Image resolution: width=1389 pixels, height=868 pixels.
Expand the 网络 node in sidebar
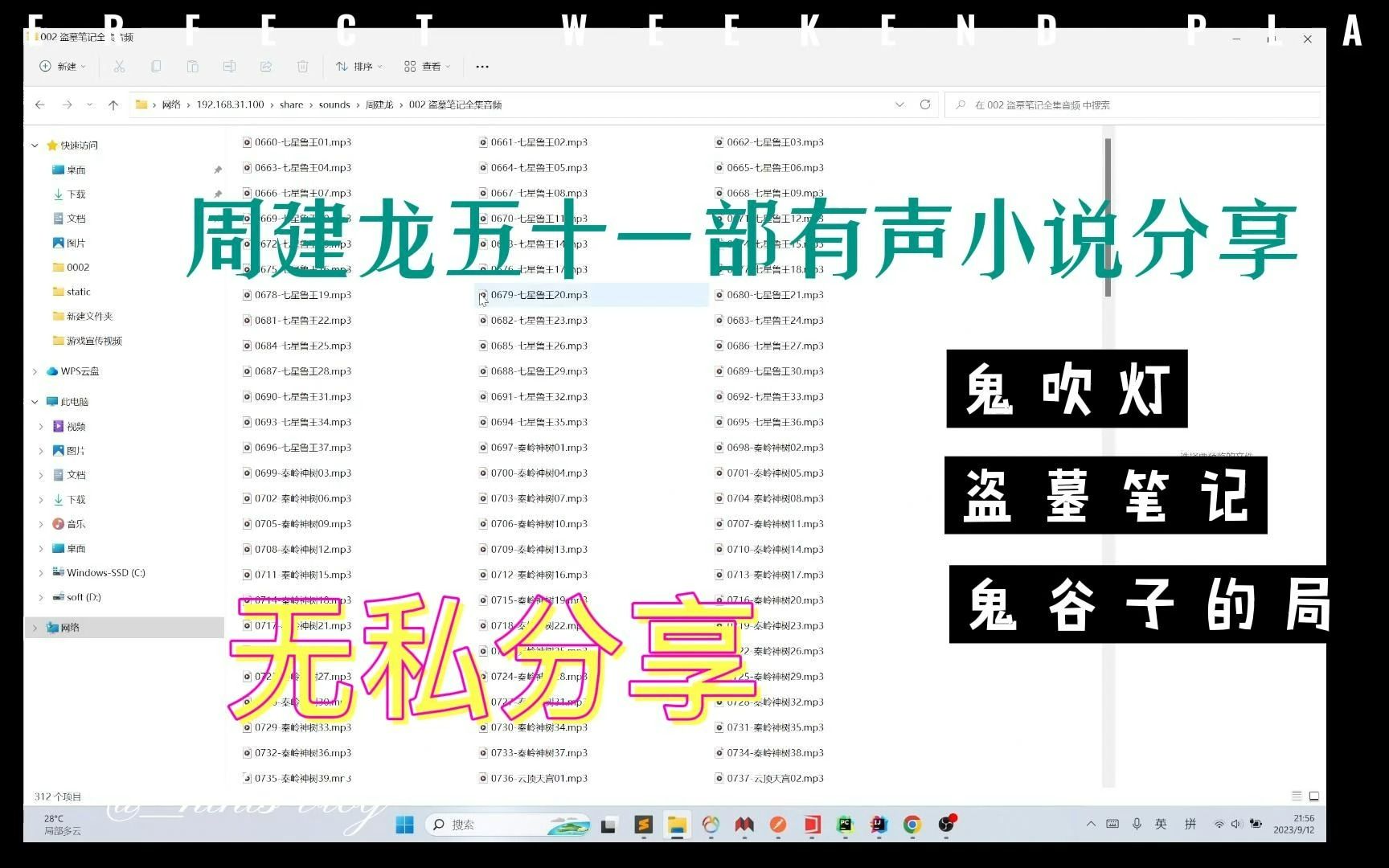point(35,628)
